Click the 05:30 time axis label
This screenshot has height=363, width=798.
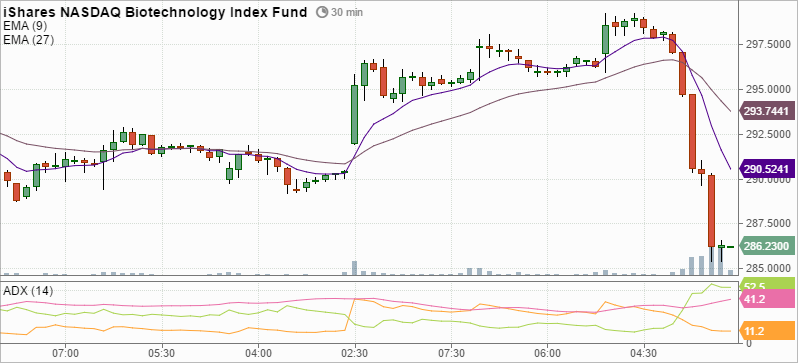coord(162,353)
